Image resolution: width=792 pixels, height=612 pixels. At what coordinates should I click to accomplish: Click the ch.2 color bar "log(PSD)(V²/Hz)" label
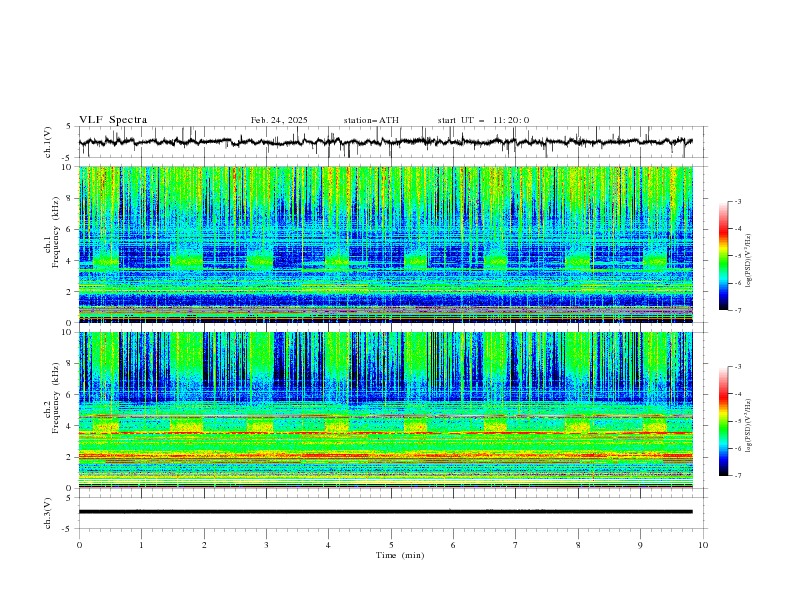[749, 426]
